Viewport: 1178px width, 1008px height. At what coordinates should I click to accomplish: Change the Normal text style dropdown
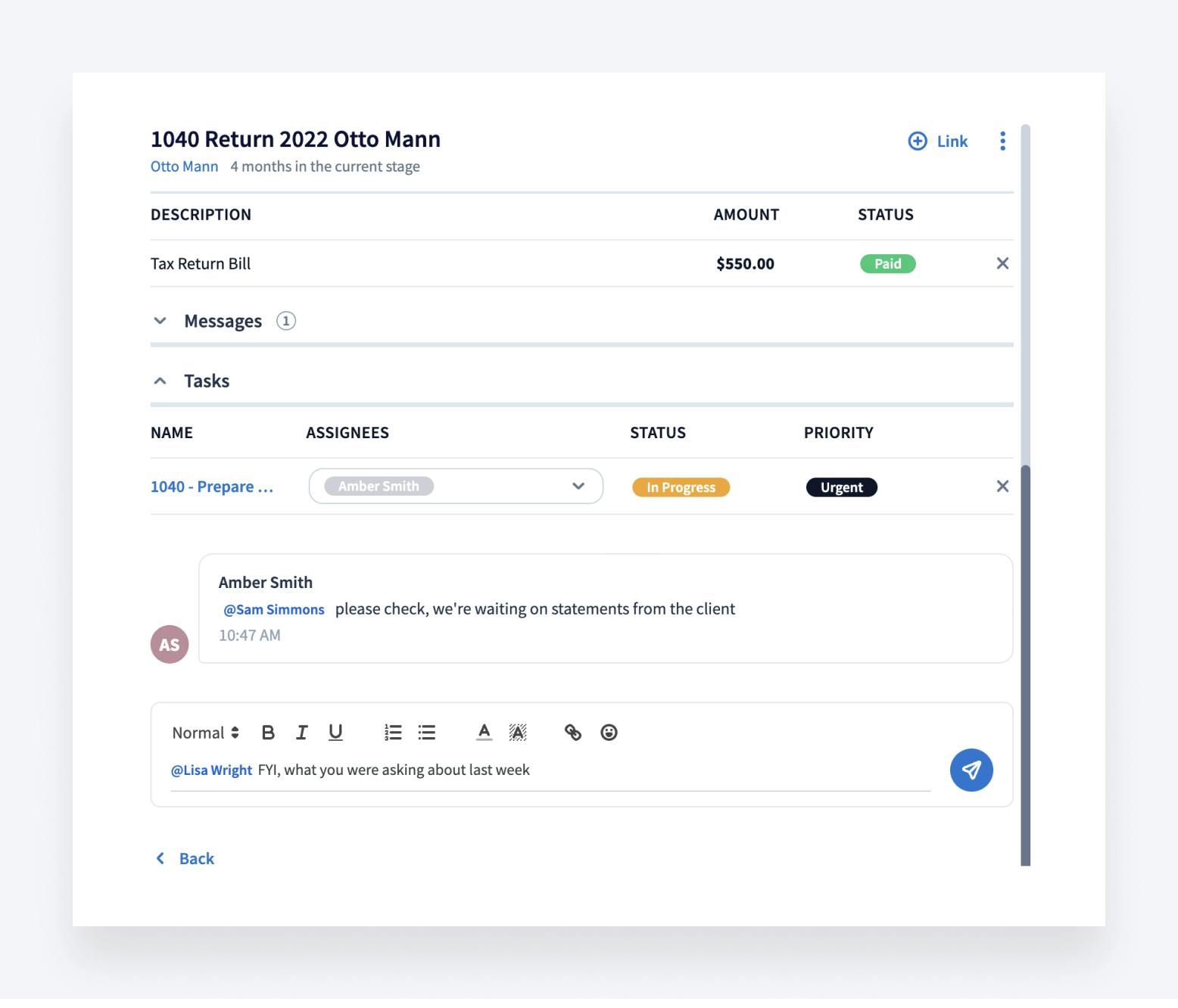coord(205,733)
